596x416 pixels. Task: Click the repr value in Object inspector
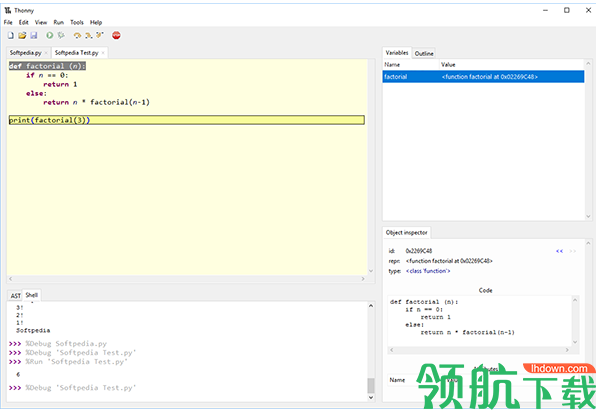tap(449, 261)
